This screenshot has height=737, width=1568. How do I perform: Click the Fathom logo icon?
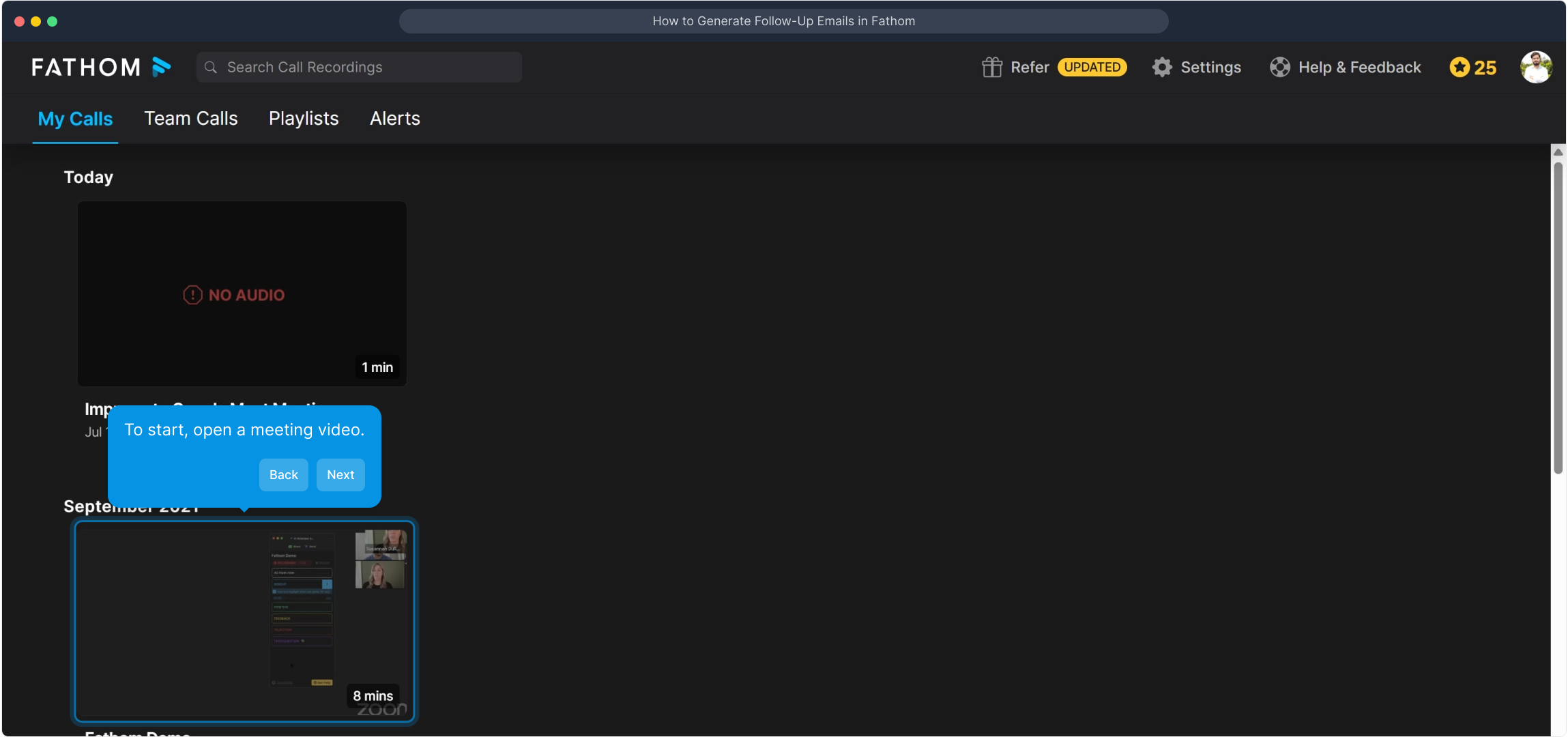(x=161, y=67)
